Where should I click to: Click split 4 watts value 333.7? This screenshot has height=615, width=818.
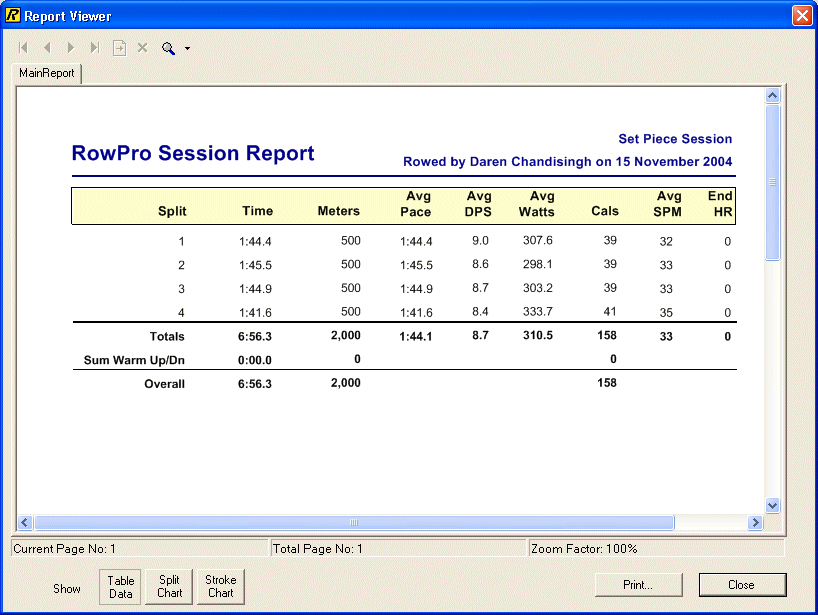tap(538, 312)
